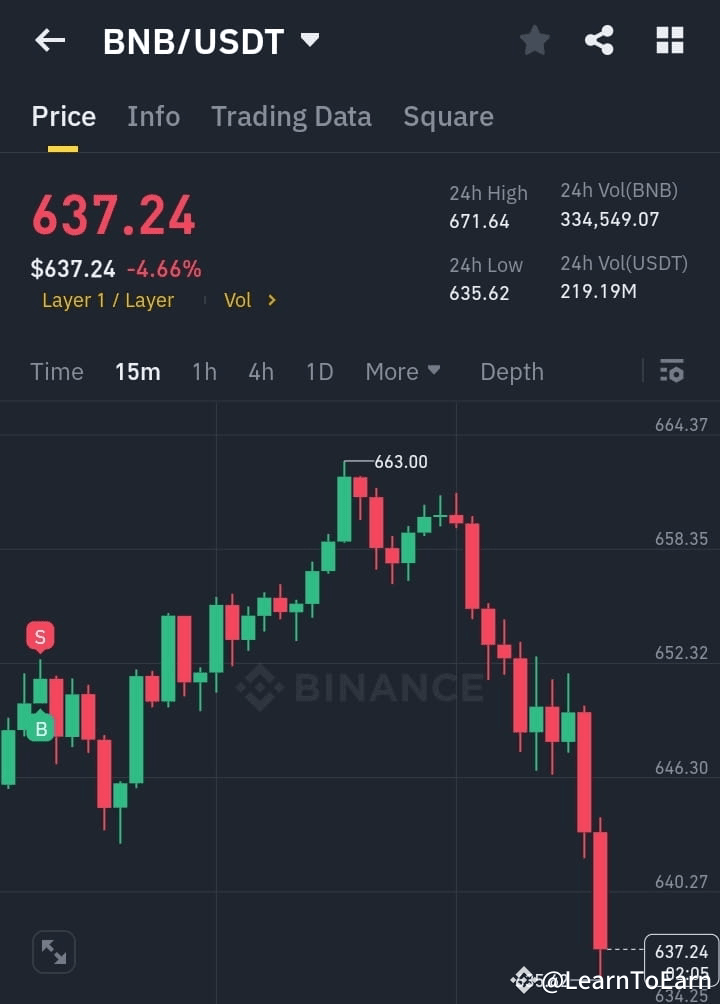The image size is (720, 1004).
Task: Click the Layer 1 / Layer tag link
Action: [108, 299]
